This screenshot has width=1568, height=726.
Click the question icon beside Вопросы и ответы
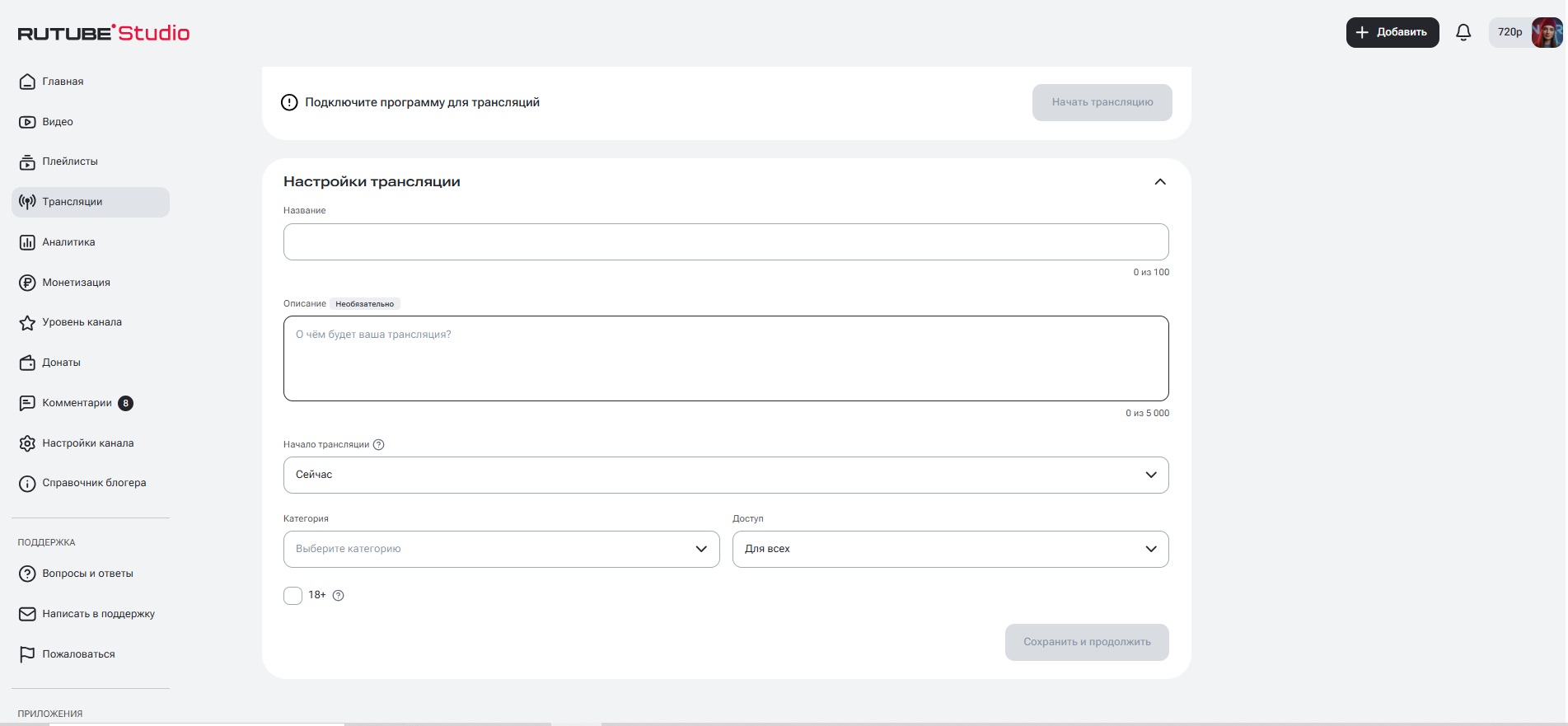coord(27,574)
